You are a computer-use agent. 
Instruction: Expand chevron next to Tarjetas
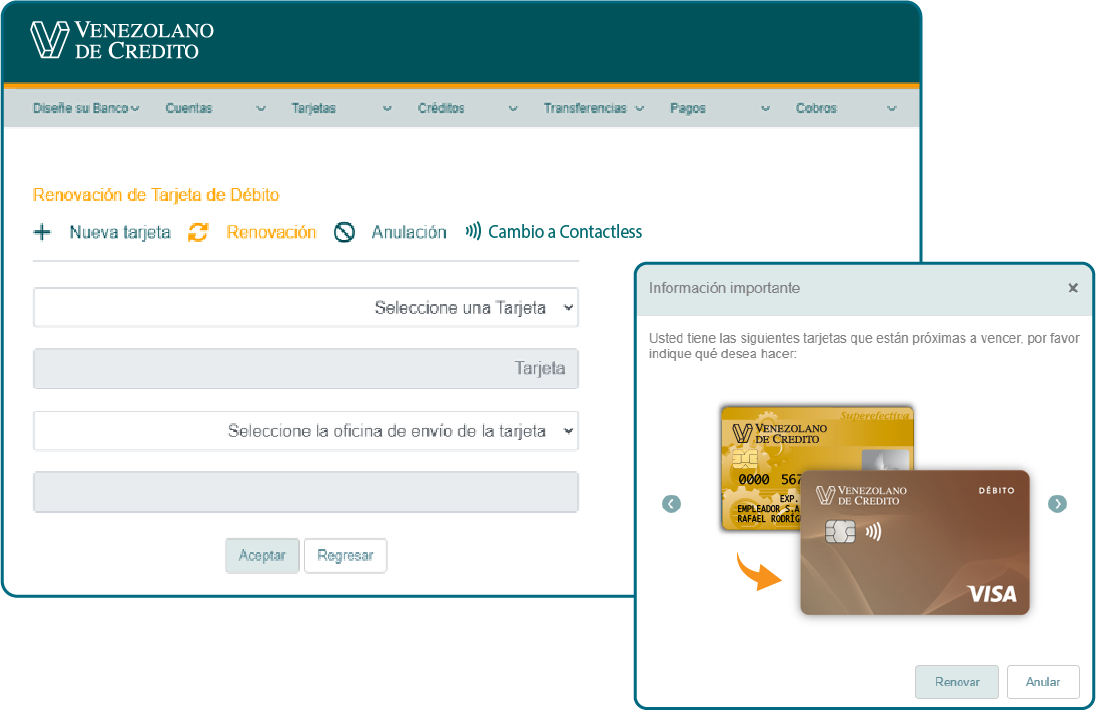tap(387, 108)
